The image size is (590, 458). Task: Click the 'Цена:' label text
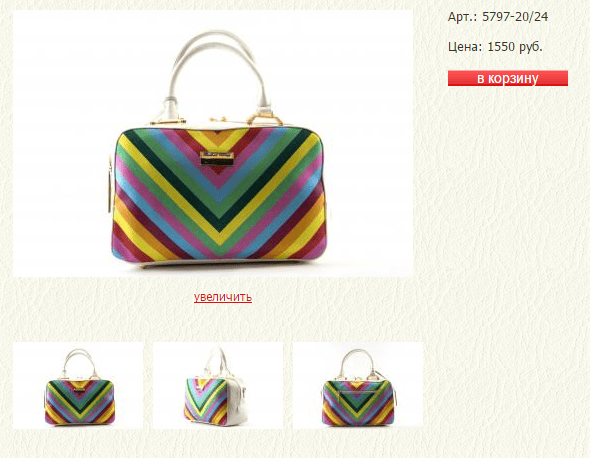click(x=465, y=47)
